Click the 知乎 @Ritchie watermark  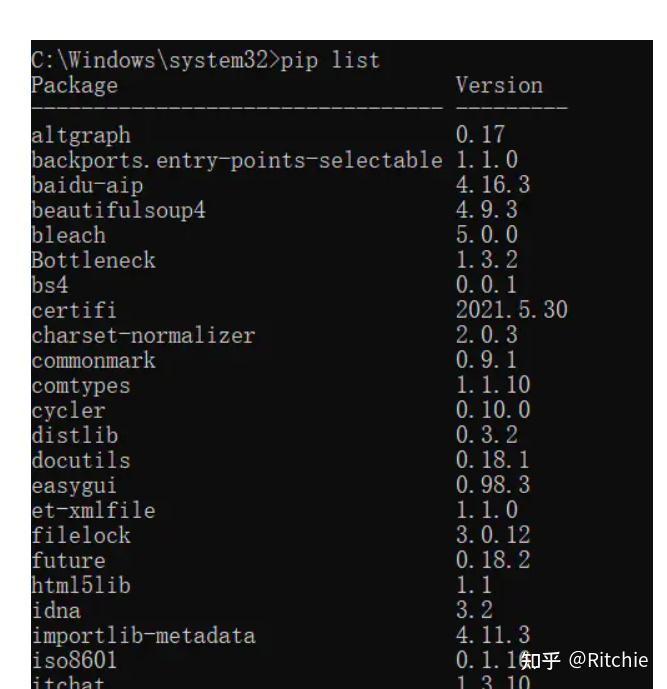click(x=584, y=660)
